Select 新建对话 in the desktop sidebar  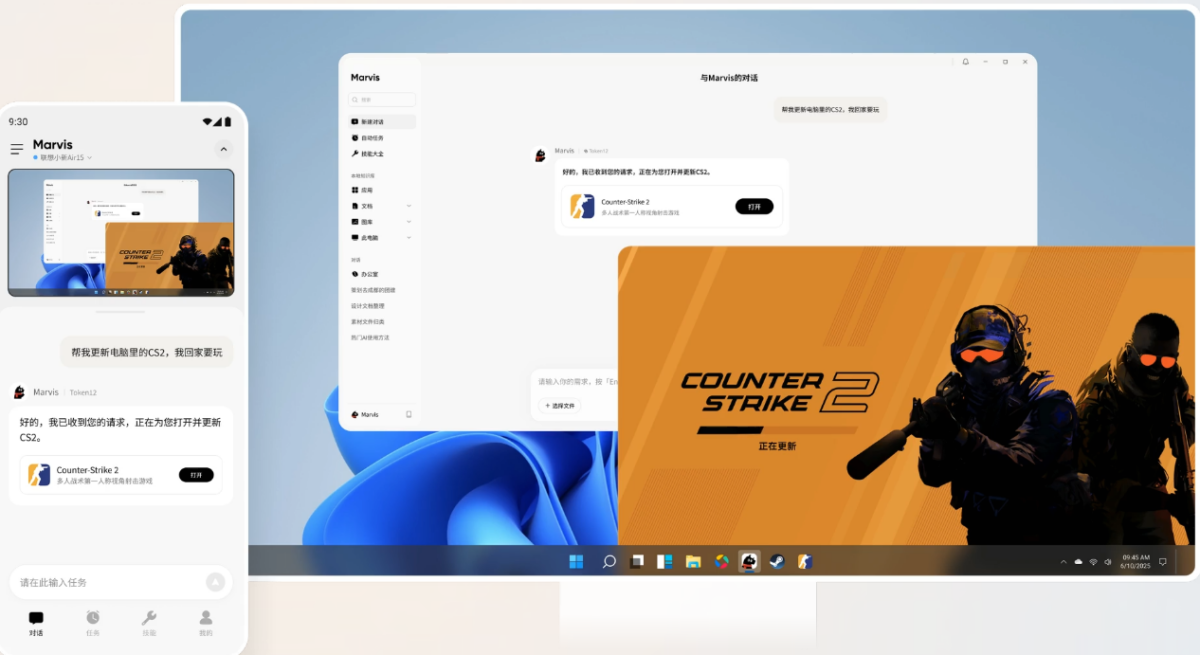pos(382,122)
